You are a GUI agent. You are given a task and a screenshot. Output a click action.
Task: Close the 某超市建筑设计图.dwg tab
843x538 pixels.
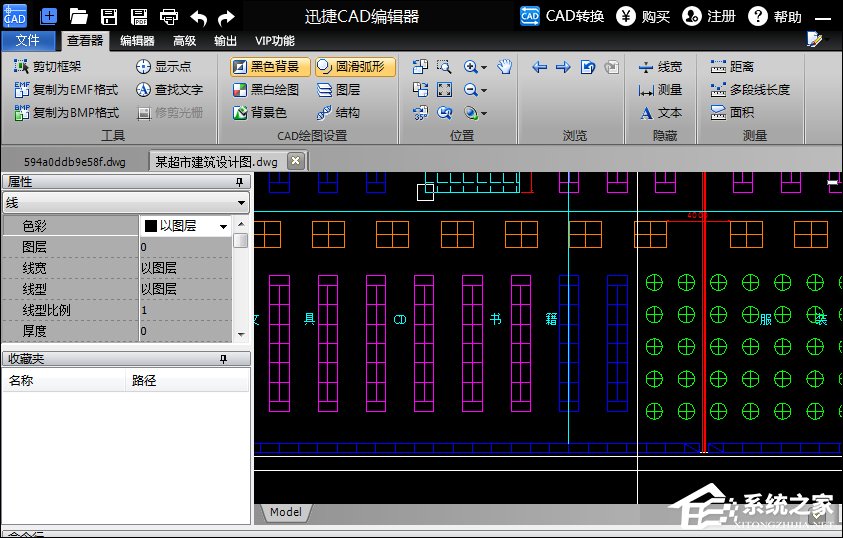pyautogui.click(x=295, y=161)
